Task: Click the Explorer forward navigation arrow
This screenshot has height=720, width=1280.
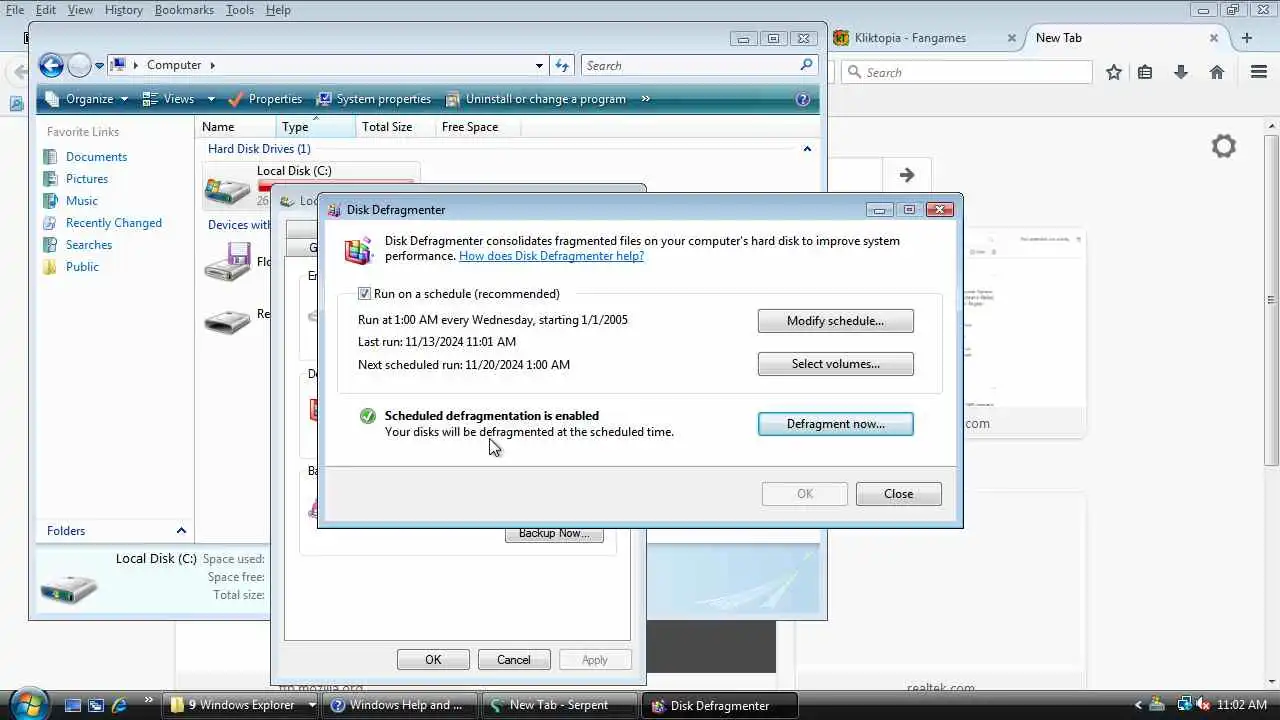Action: pyautogui.click(x=79, y=65)
